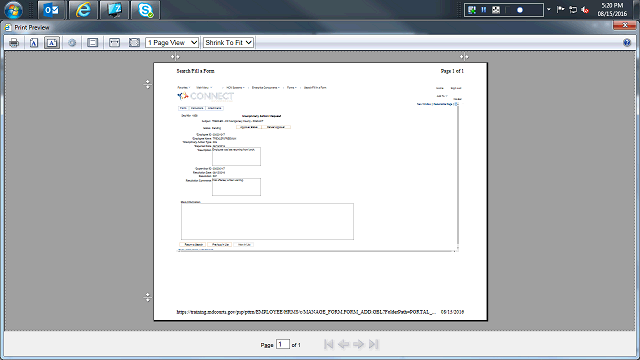Open the Print Preview help icon
This screenshot has width=640, height=360.
[627, 42]
